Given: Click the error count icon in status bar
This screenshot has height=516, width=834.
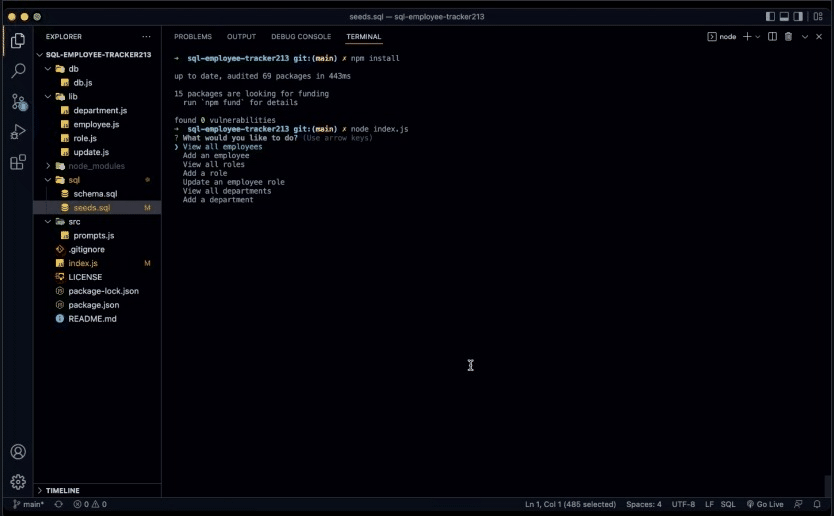Looking at the screenshot, I should point(78,504).
